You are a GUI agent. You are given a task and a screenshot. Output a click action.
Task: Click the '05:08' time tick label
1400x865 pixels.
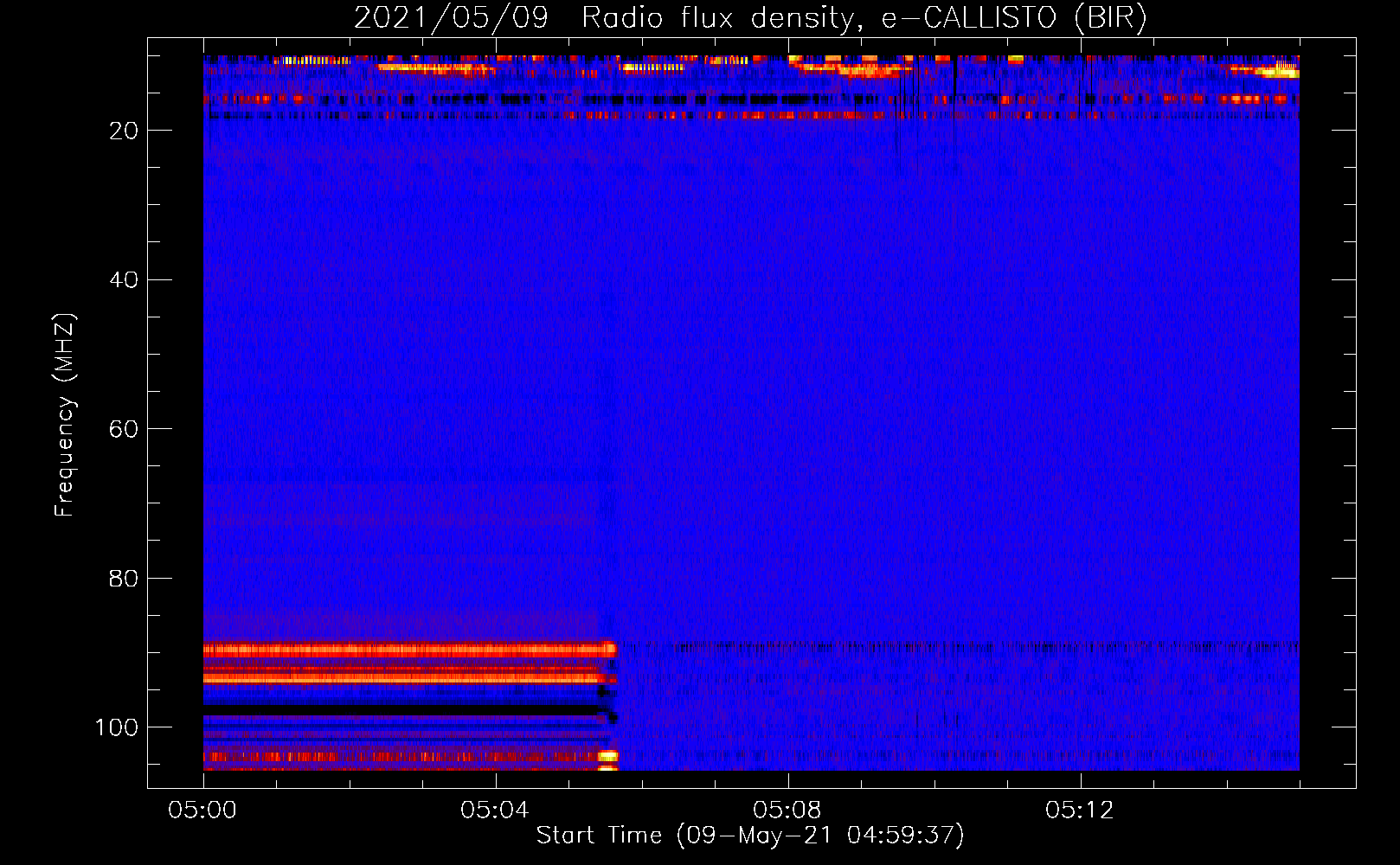click(787, 811)
